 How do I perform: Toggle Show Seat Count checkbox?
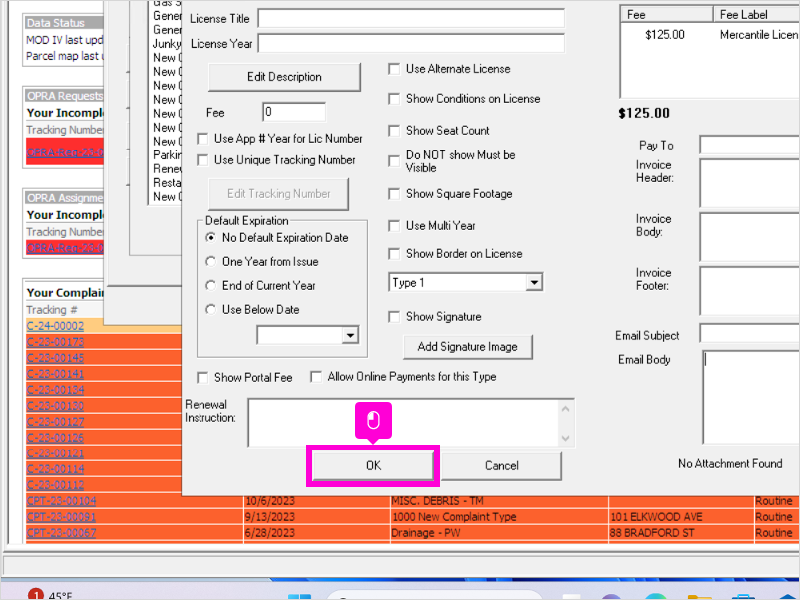pyautogui.click(x=394, y=131)
